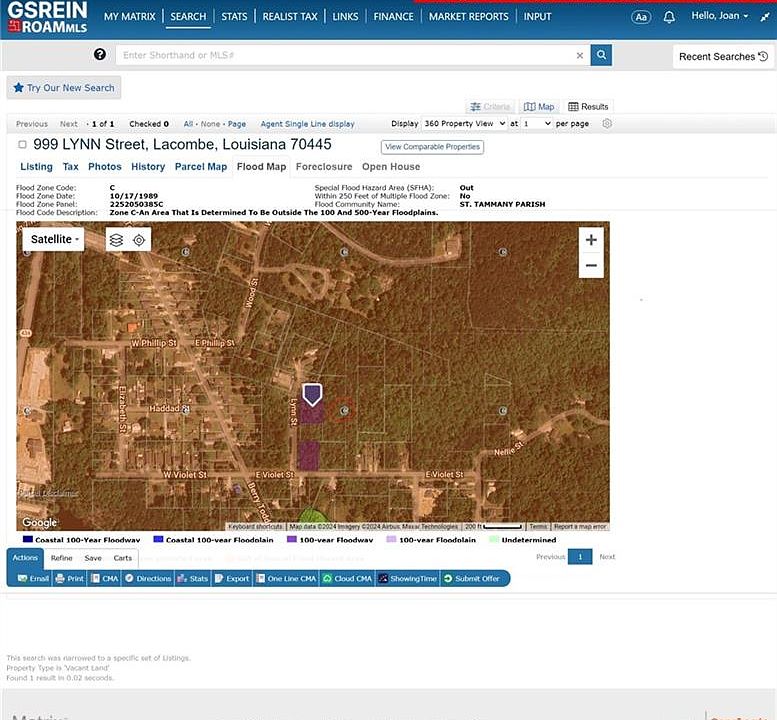Open the Links menu

pyautogui.click(x=345, y=17)
